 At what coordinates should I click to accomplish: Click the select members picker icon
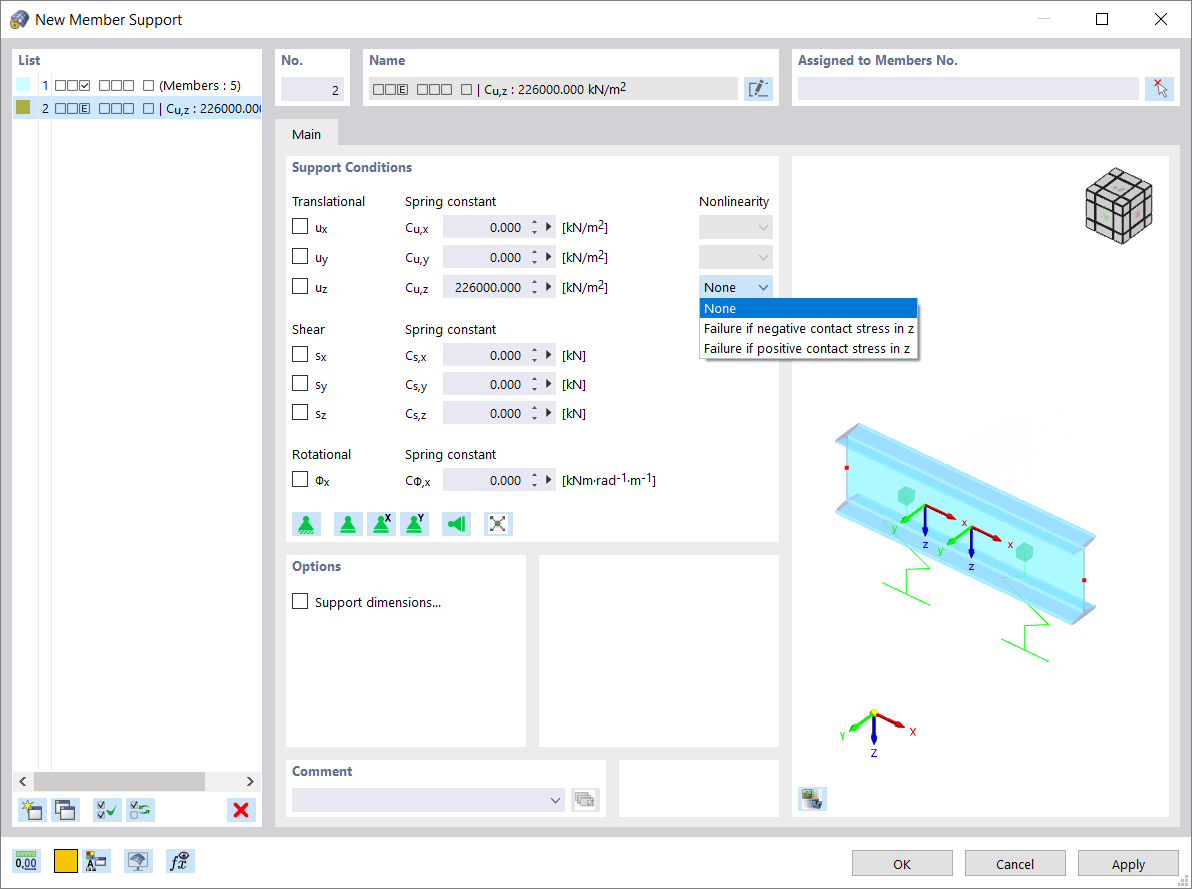[x=1159, y=89]
